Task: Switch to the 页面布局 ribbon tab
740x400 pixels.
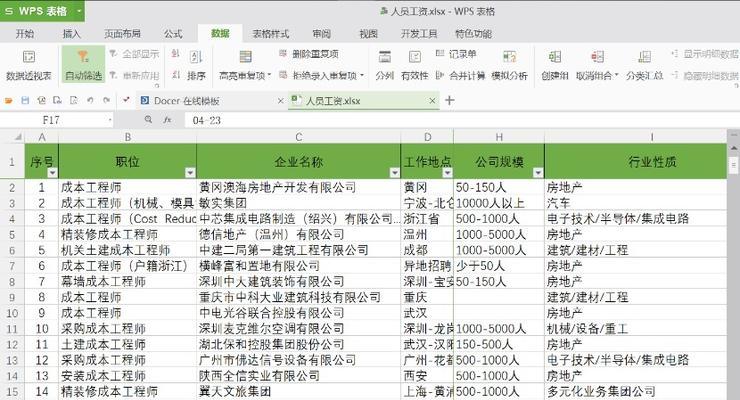Action: click(x=123, y=33)
